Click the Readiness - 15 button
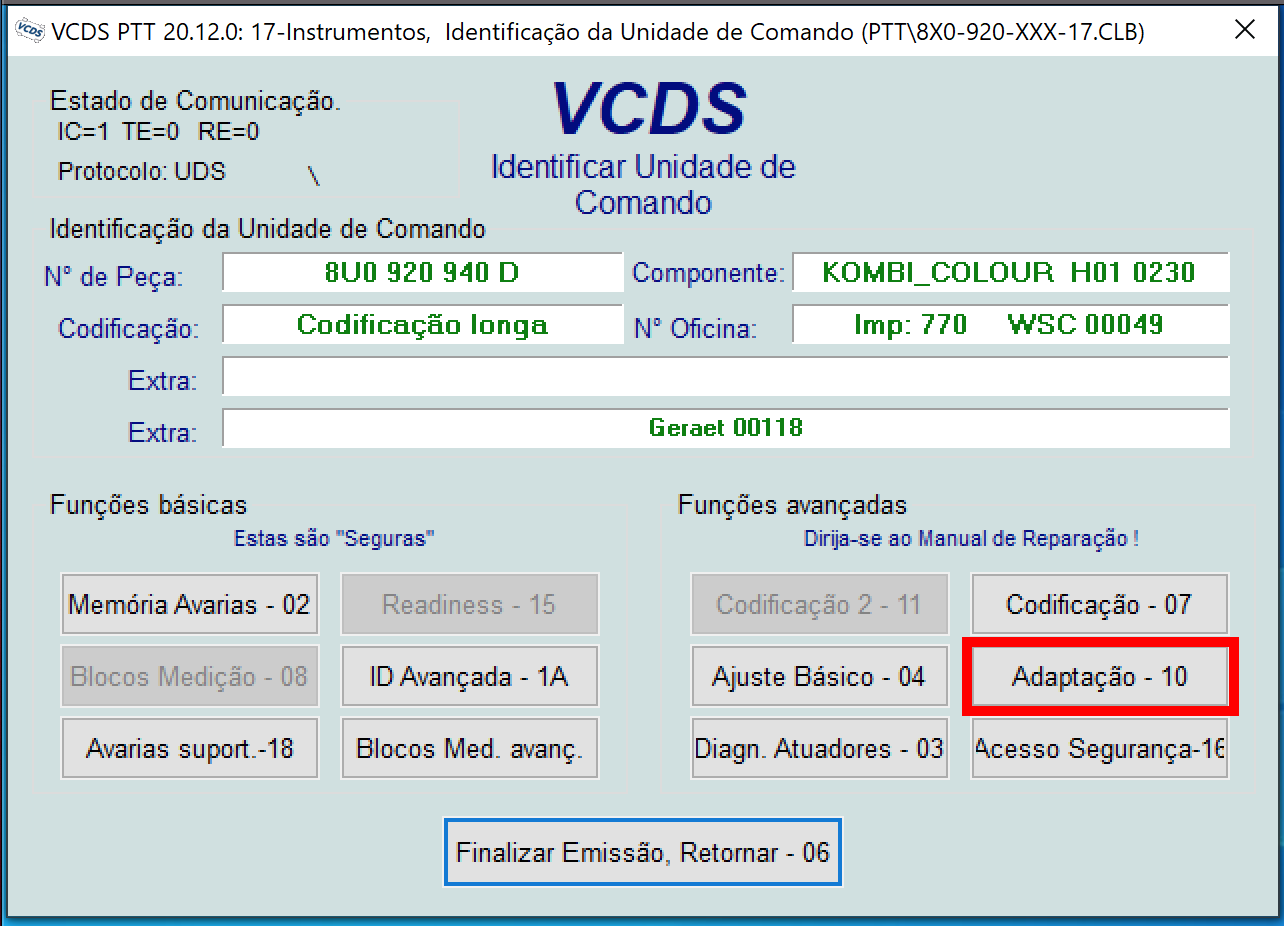1284x926 pixels. pyautogui.click(x=469, y=604)
